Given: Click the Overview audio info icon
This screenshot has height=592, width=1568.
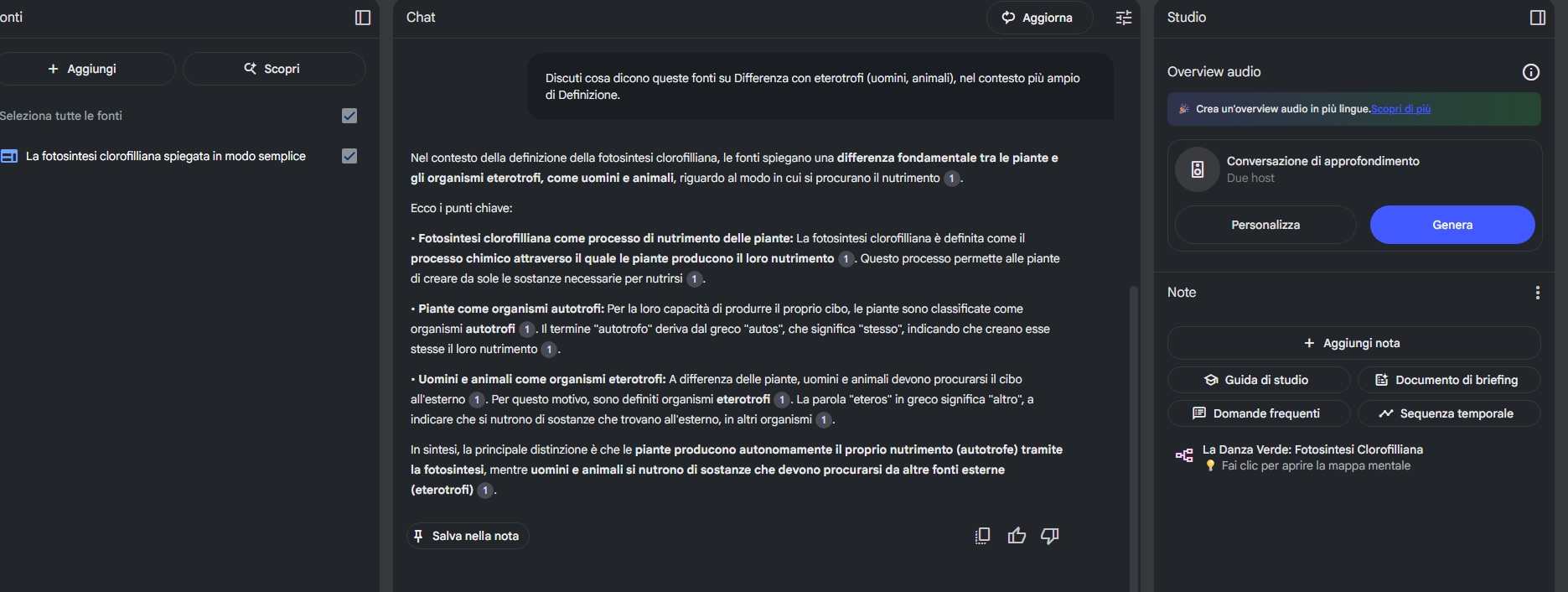Looking at the screenshot, I should [1531, 72].
